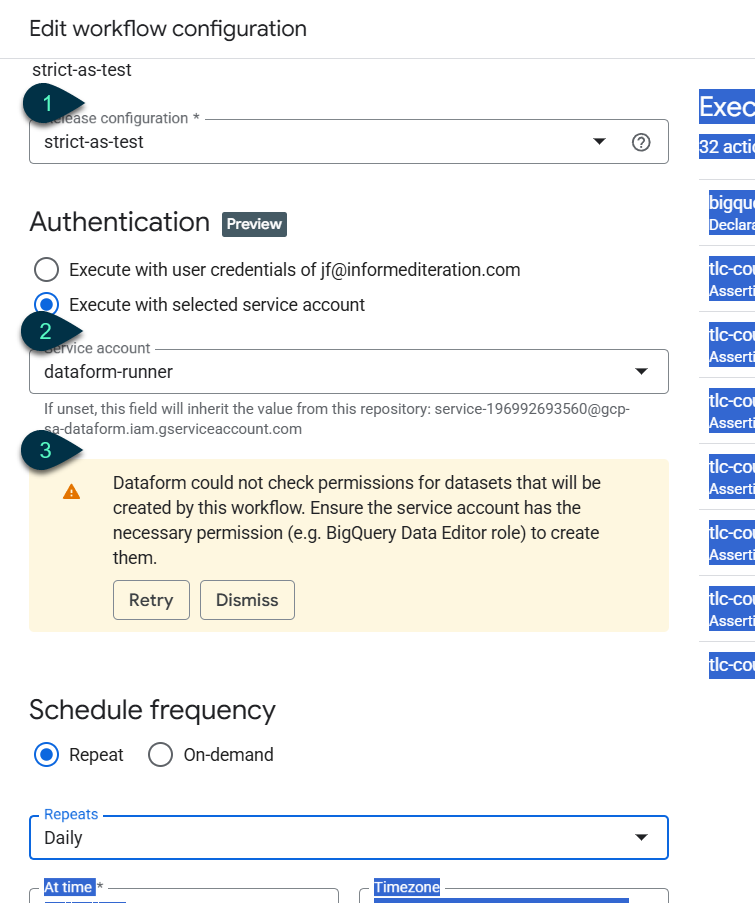Click the Timezone field

click(x=512, y=896)
